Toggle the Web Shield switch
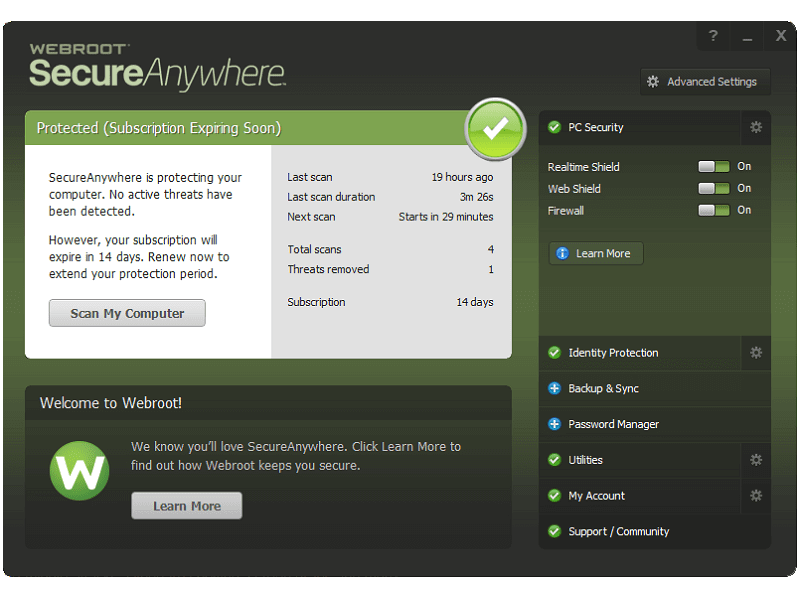 tap(714, 188)
